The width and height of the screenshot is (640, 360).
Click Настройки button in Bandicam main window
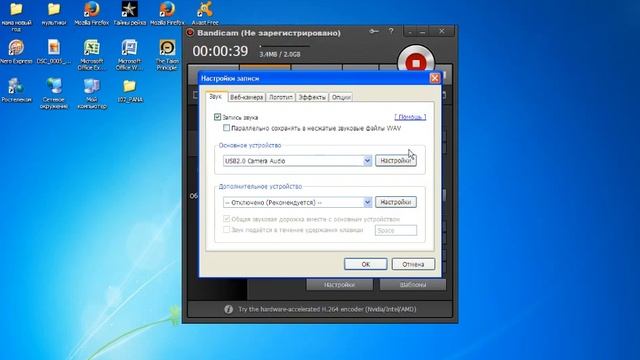(x=340, y=284)
